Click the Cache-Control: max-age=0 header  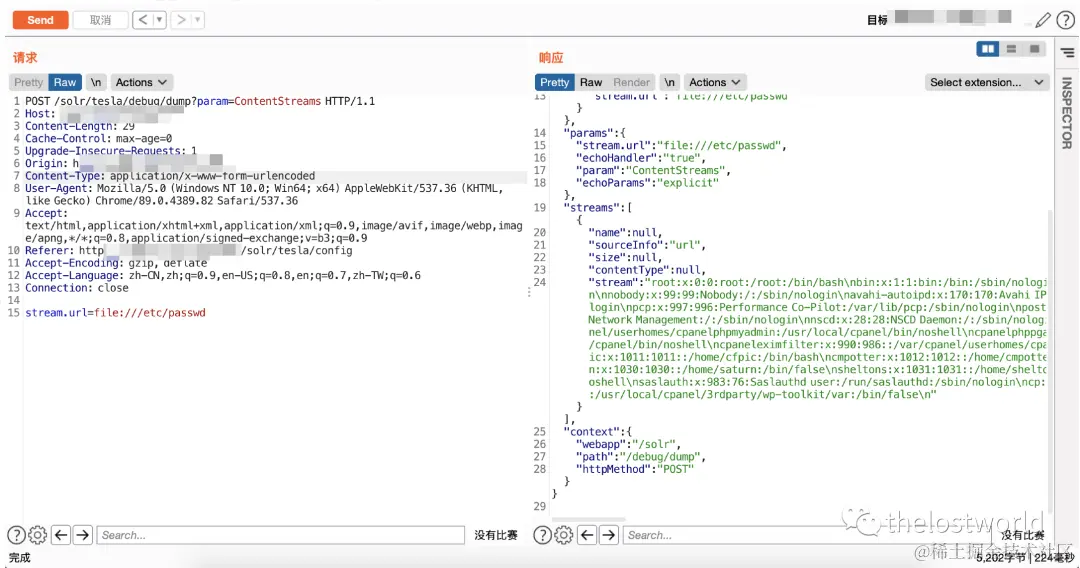click(x=98, y=138)
